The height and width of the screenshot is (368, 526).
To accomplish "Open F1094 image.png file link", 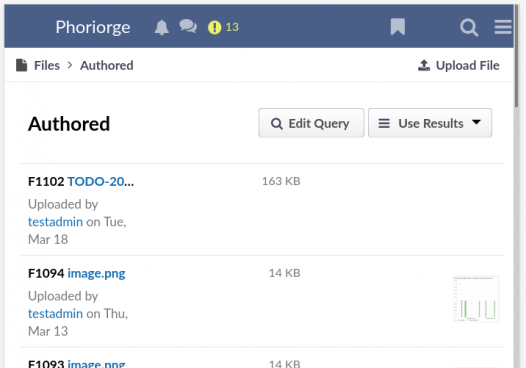I will [96, 273].
